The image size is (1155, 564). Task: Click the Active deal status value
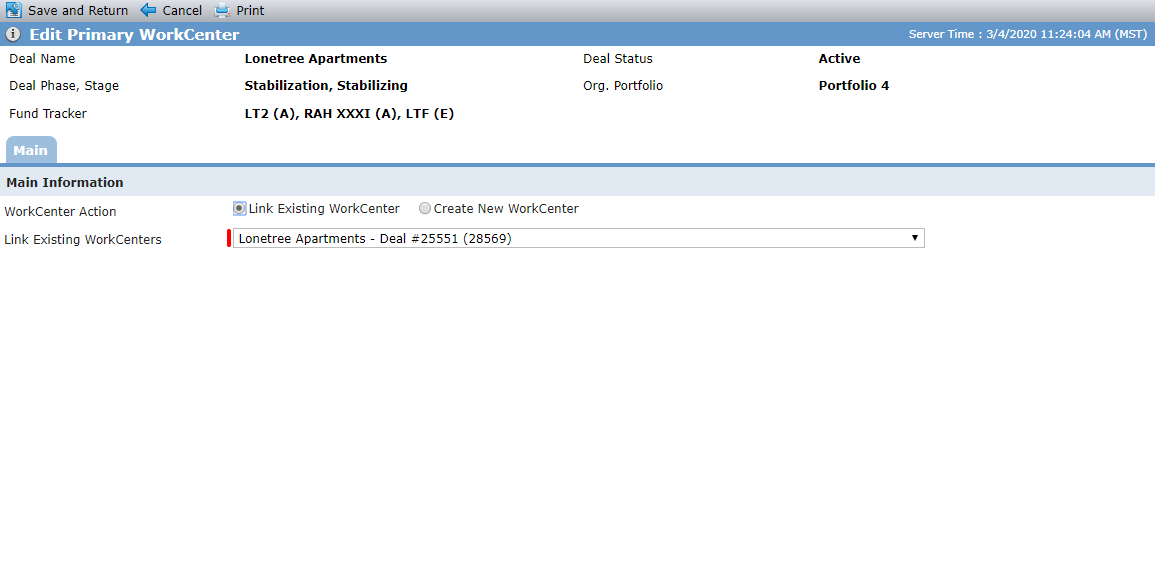point(839,59)
